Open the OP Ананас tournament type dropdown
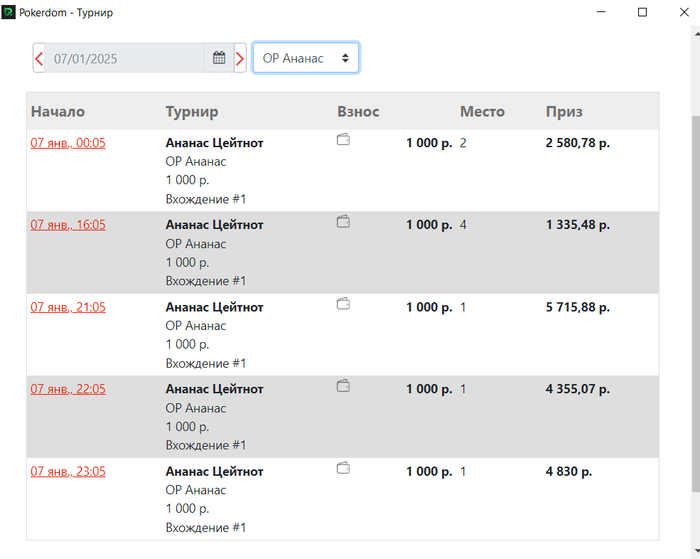The image size is (700, 559). coord(305,58)
